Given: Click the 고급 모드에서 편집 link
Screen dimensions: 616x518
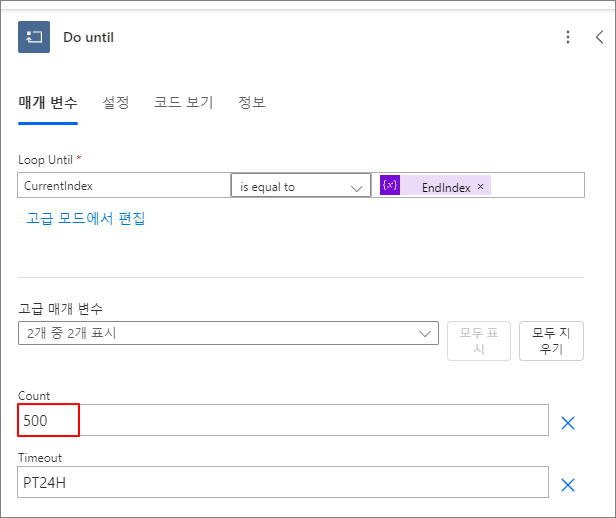Looking at the screenshot, I should tap(86, 218).
